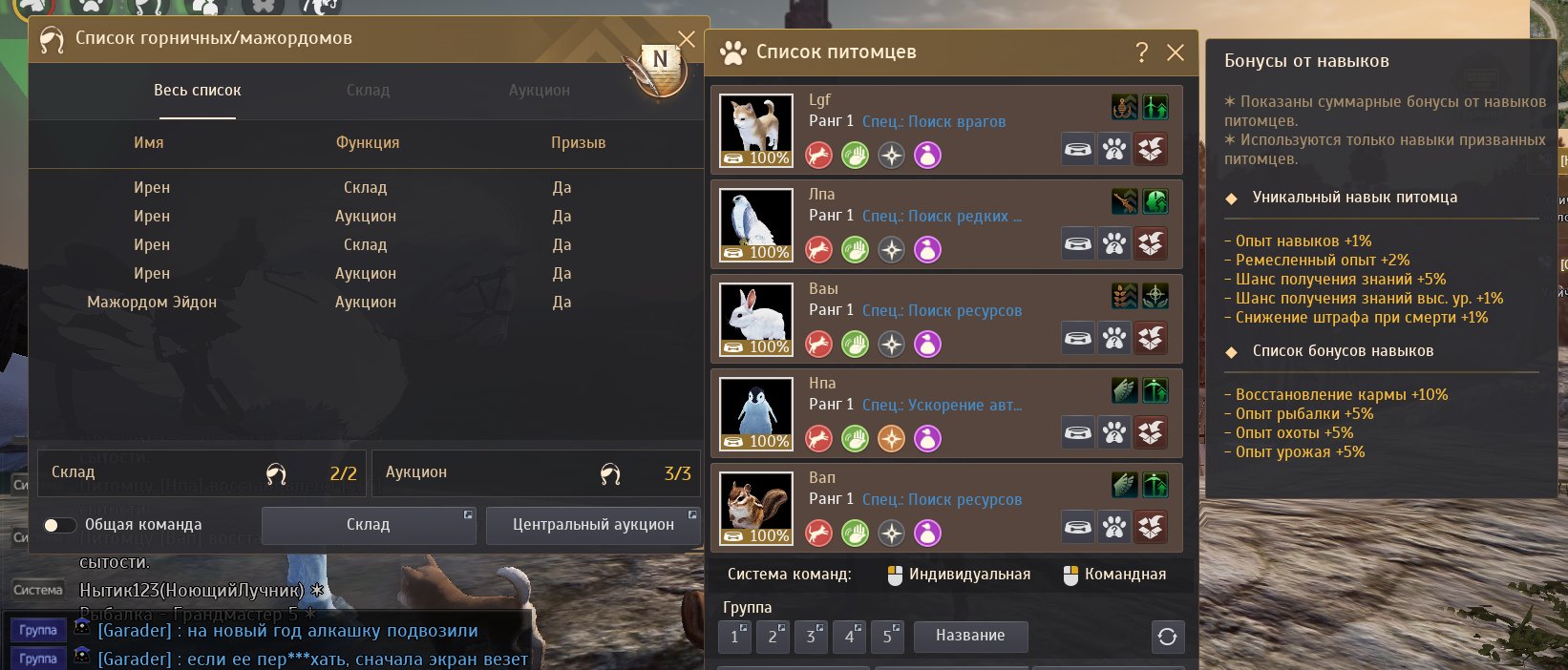Viewport: 1568px width, 670px height.
Task: Enable the Общая команда toggle
Action: [x=59, y=525]
